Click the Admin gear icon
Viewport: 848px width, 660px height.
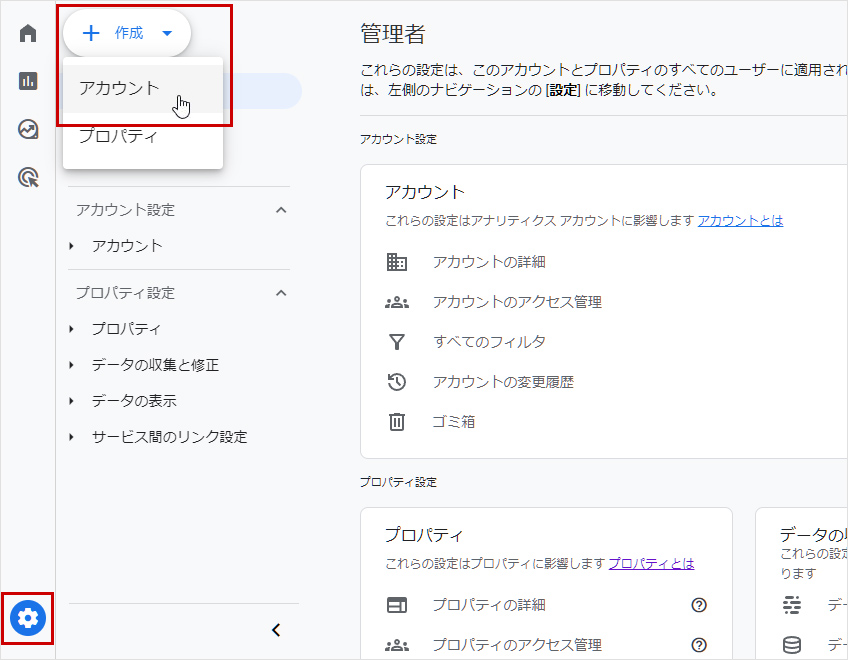[x=28, y=619]
